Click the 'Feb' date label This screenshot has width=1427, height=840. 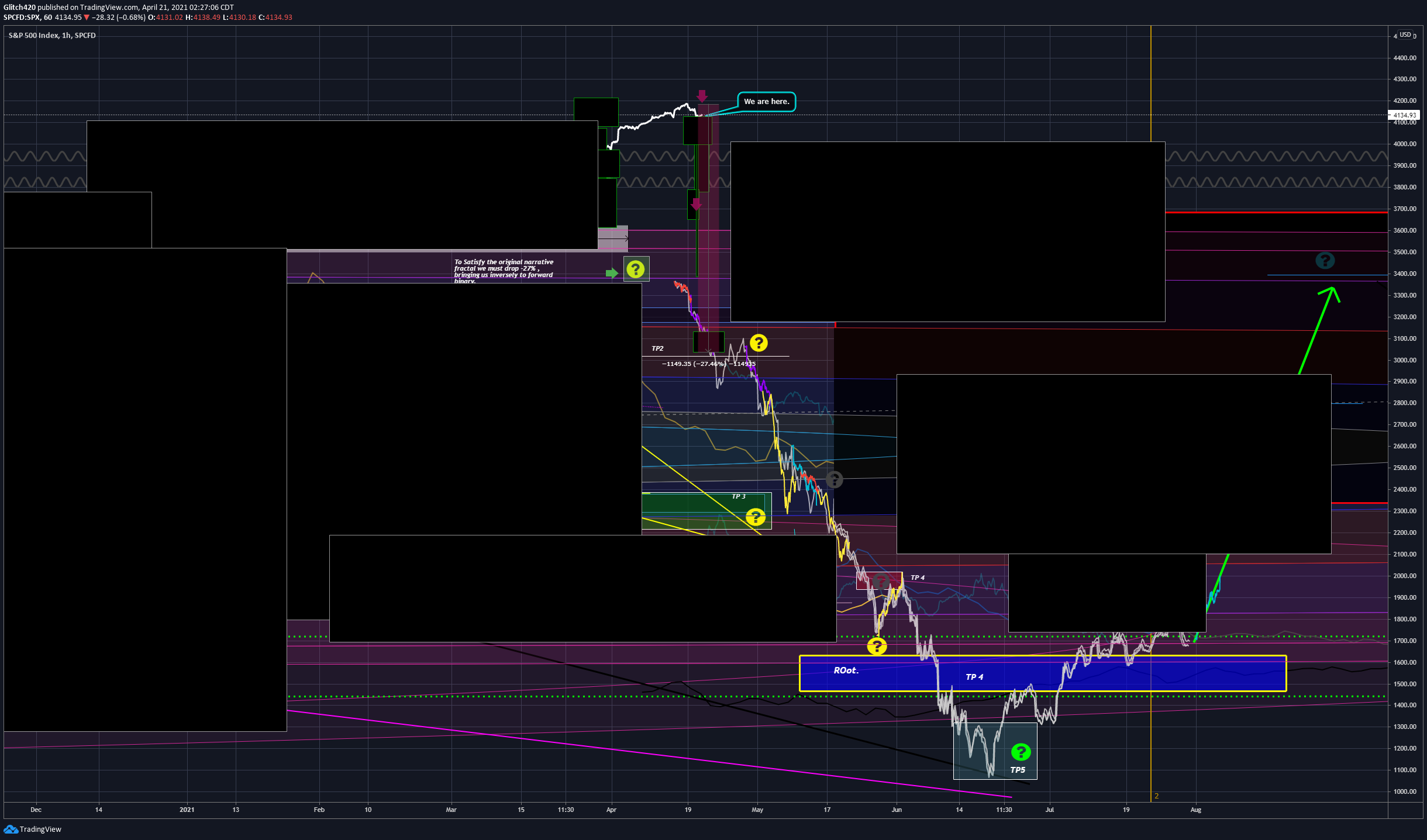pyautogui.click(x=319, y=810)
